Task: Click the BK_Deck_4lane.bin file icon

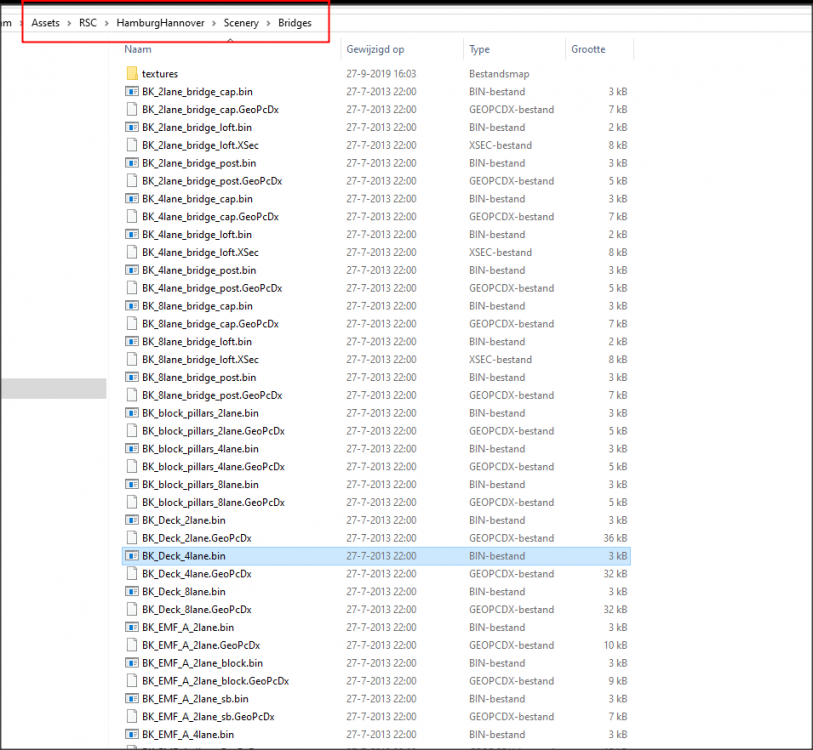Action: click(x=132, y=557)
